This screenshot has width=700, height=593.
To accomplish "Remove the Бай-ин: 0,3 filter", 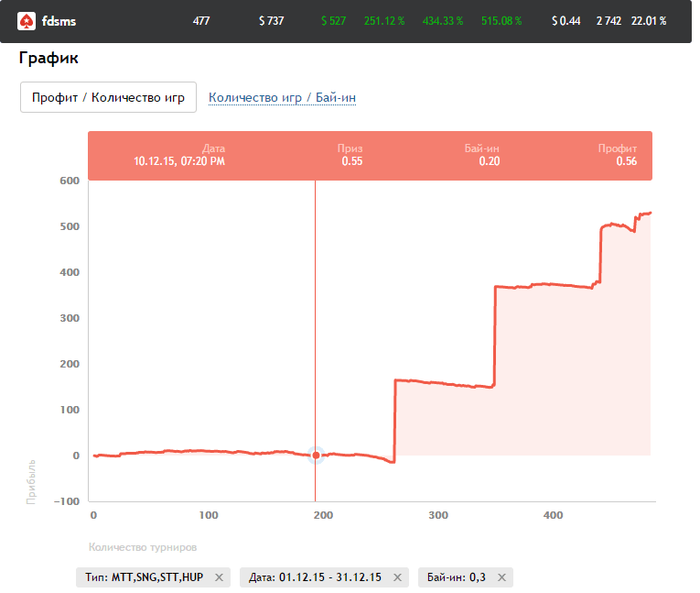I will point(502,577).
